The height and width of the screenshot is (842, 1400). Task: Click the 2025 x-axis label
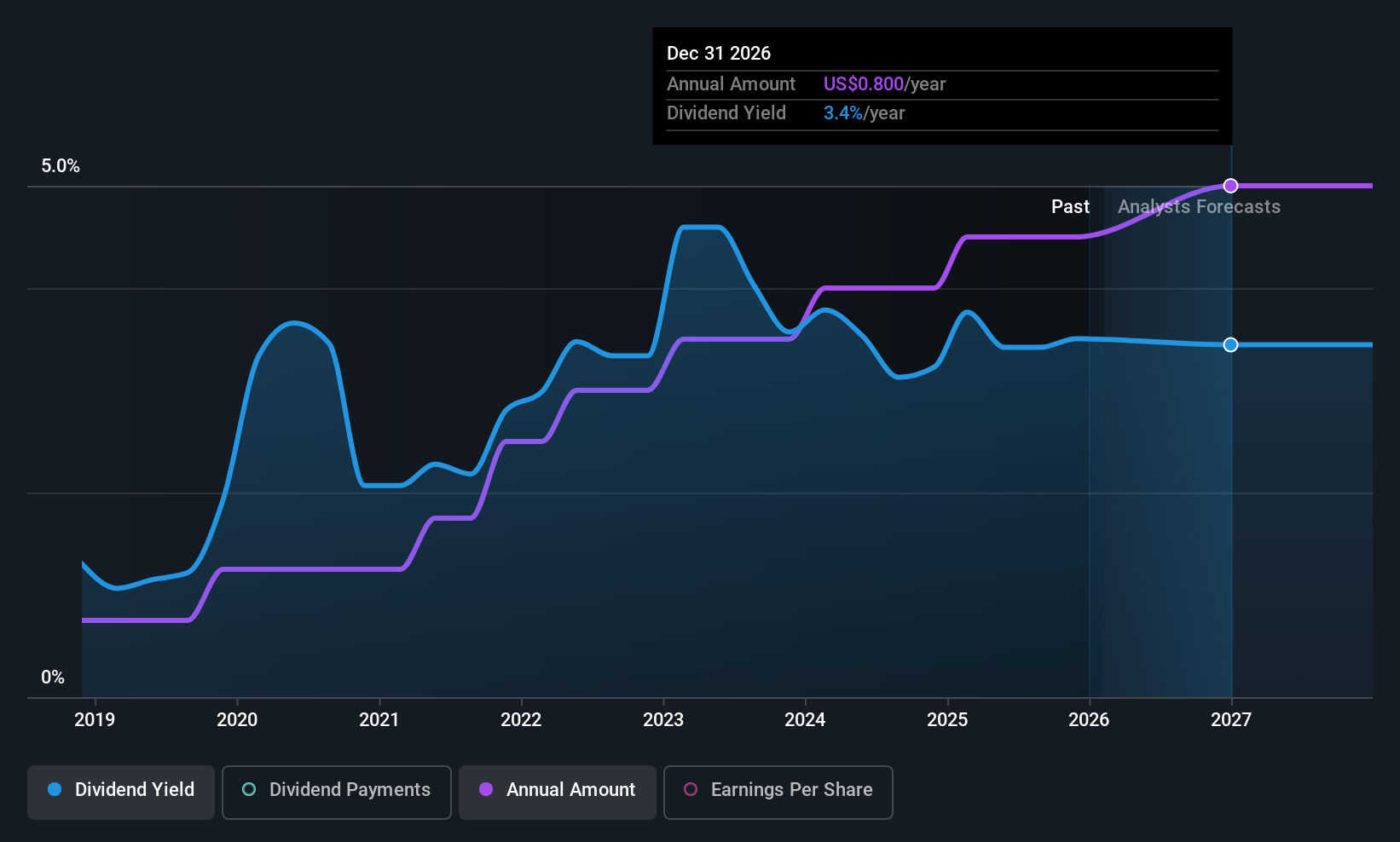click(x=947, y=719)
